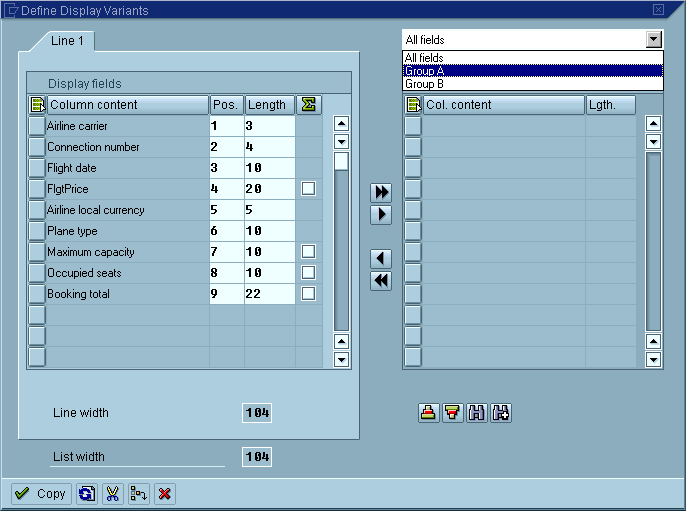Click the Copy button
This screenshot has height=511, width=686.
[x=41, y=494]
